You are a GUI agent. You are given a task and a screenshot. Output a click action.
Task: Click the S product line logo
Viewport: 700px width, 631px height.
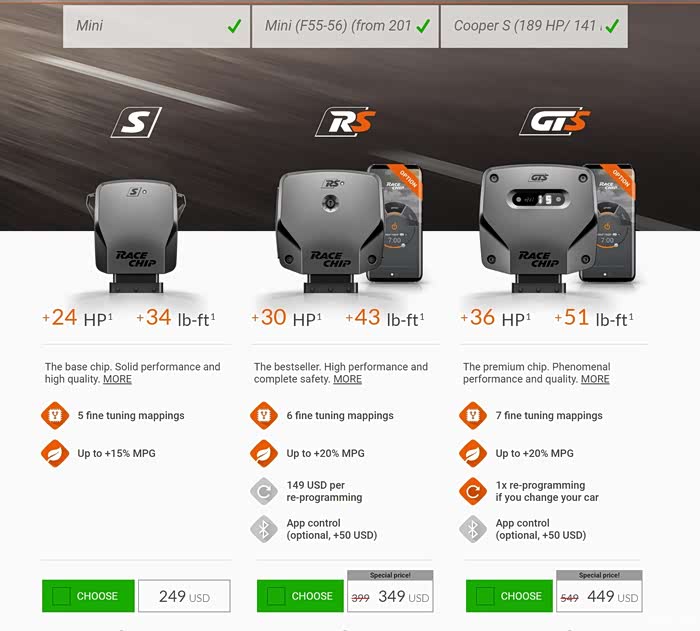coord(136,122)
